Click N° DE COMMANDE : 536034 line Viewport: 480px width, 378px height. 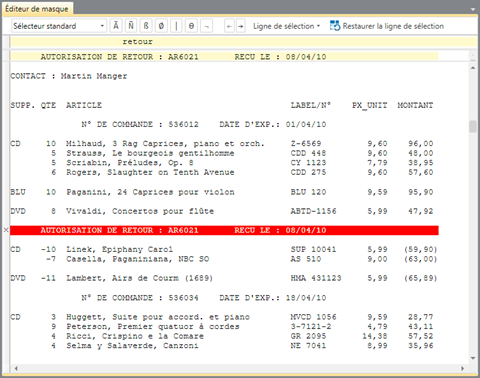(x=140, y=298)
